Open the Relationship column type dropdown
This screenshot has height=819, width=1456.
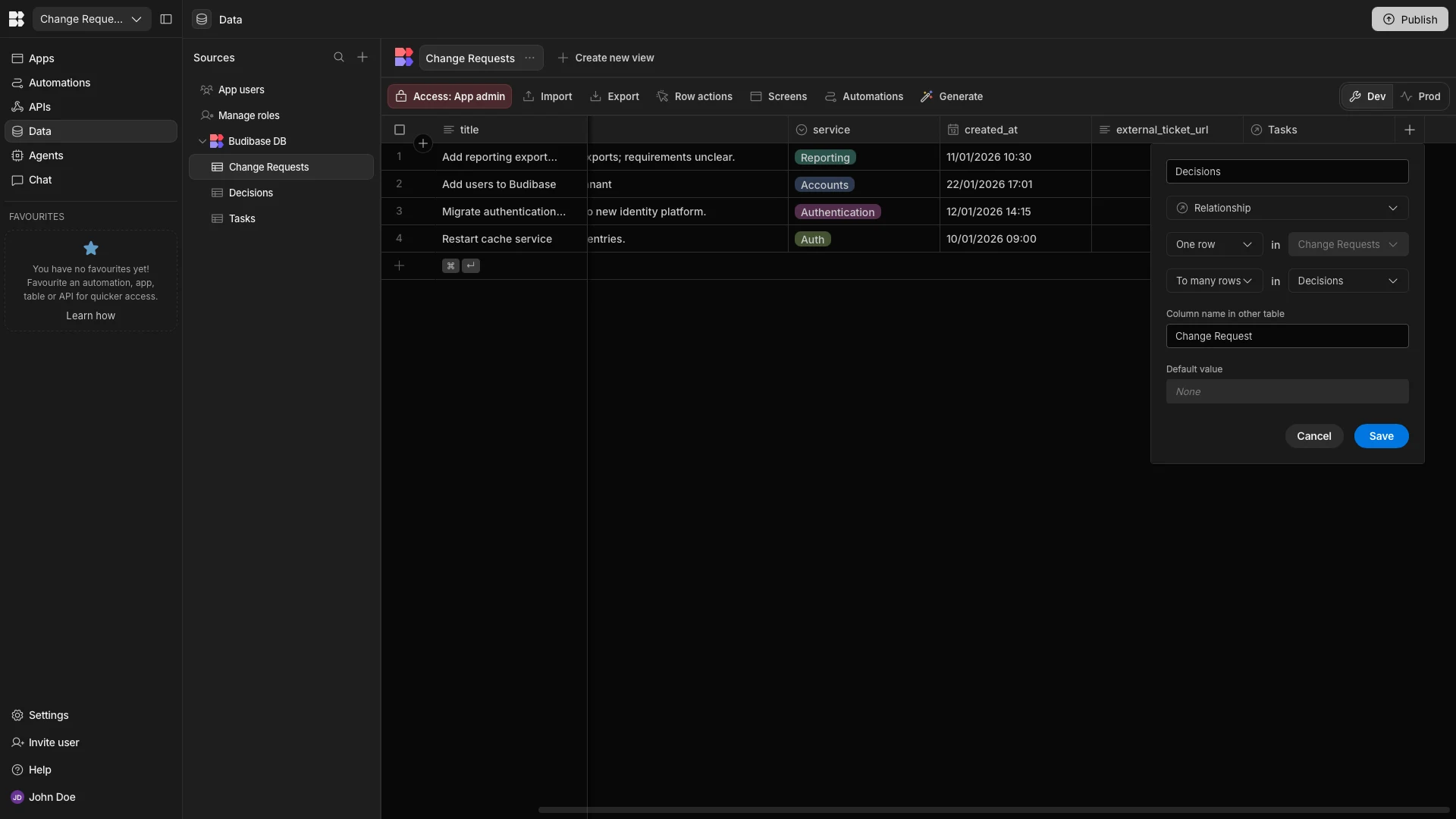(x=1287, y=208)
